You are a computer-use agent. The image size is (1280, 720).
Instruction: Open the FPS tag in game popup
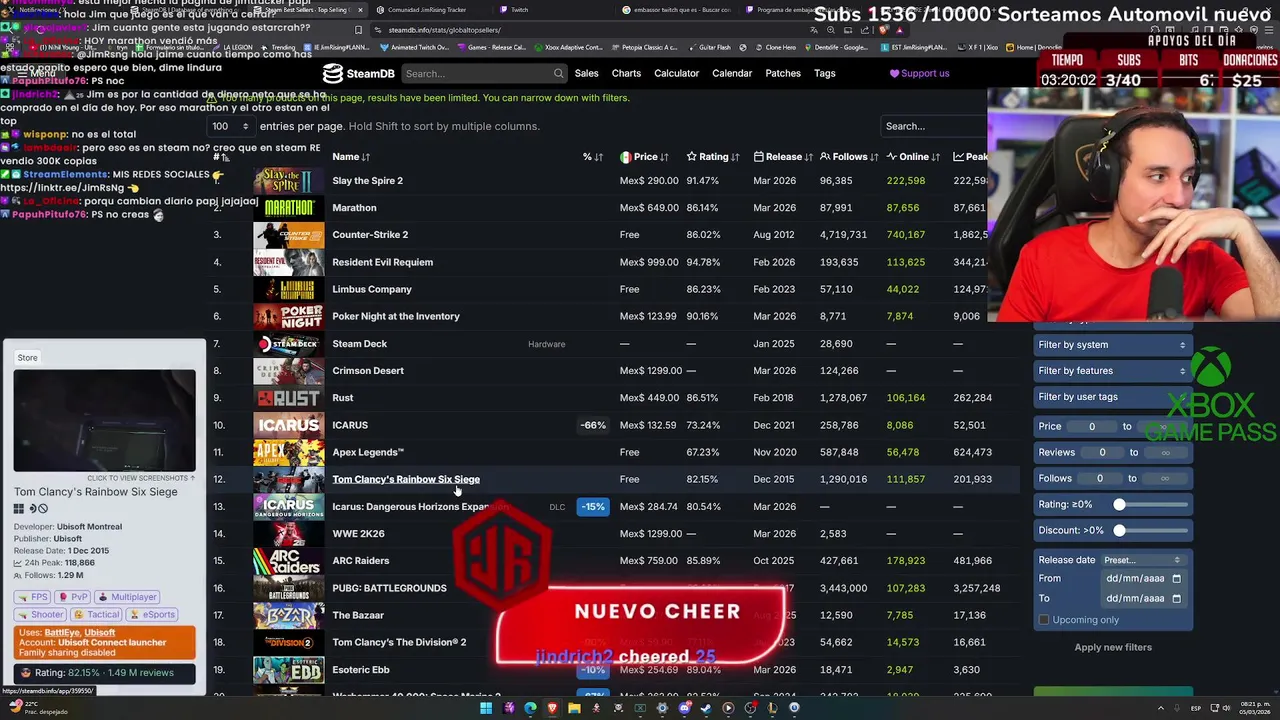point(34,597)
